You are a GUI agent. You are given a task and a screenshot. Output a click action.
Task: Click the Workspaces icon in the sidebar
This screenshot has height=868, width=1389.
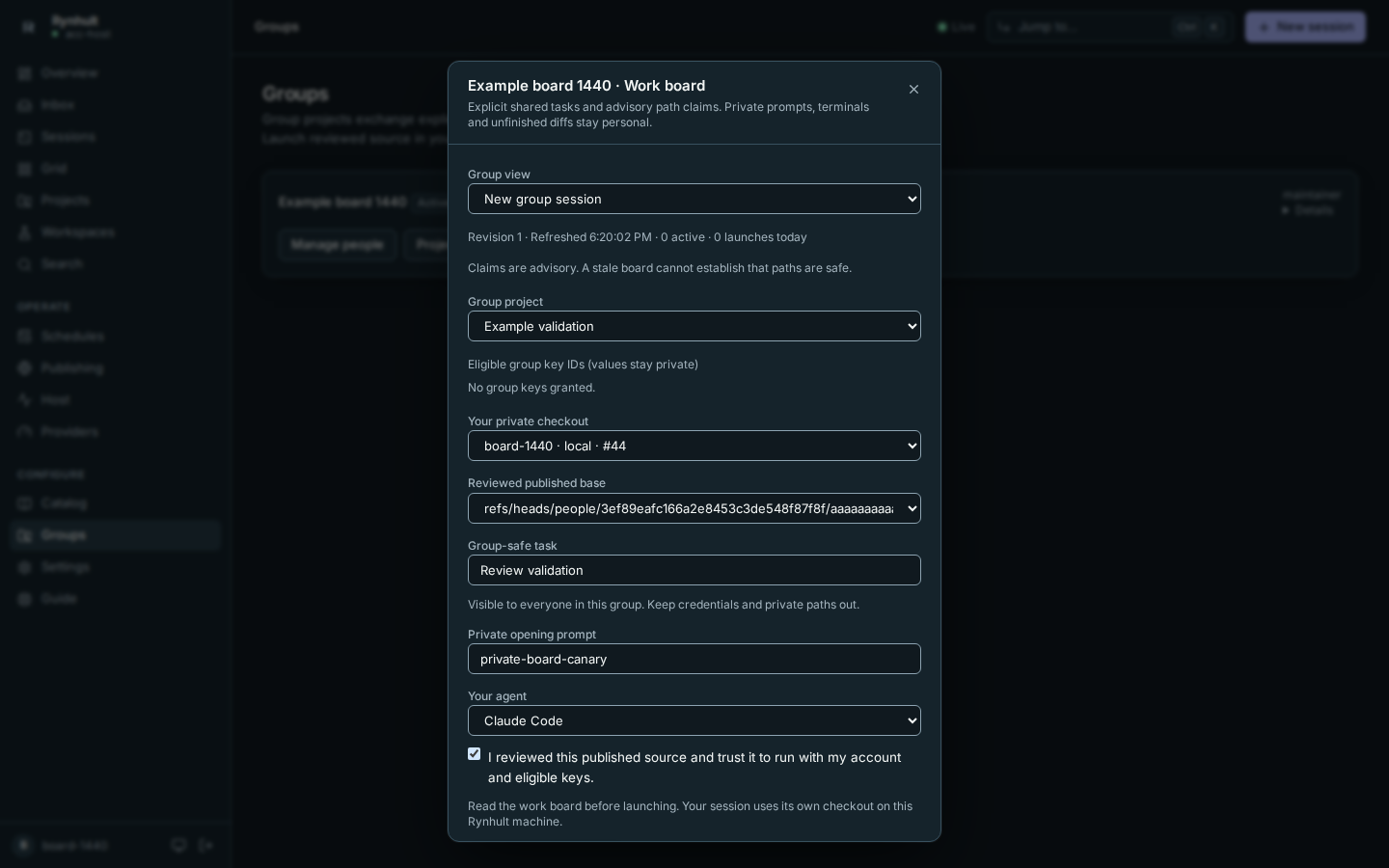(25, 232)
